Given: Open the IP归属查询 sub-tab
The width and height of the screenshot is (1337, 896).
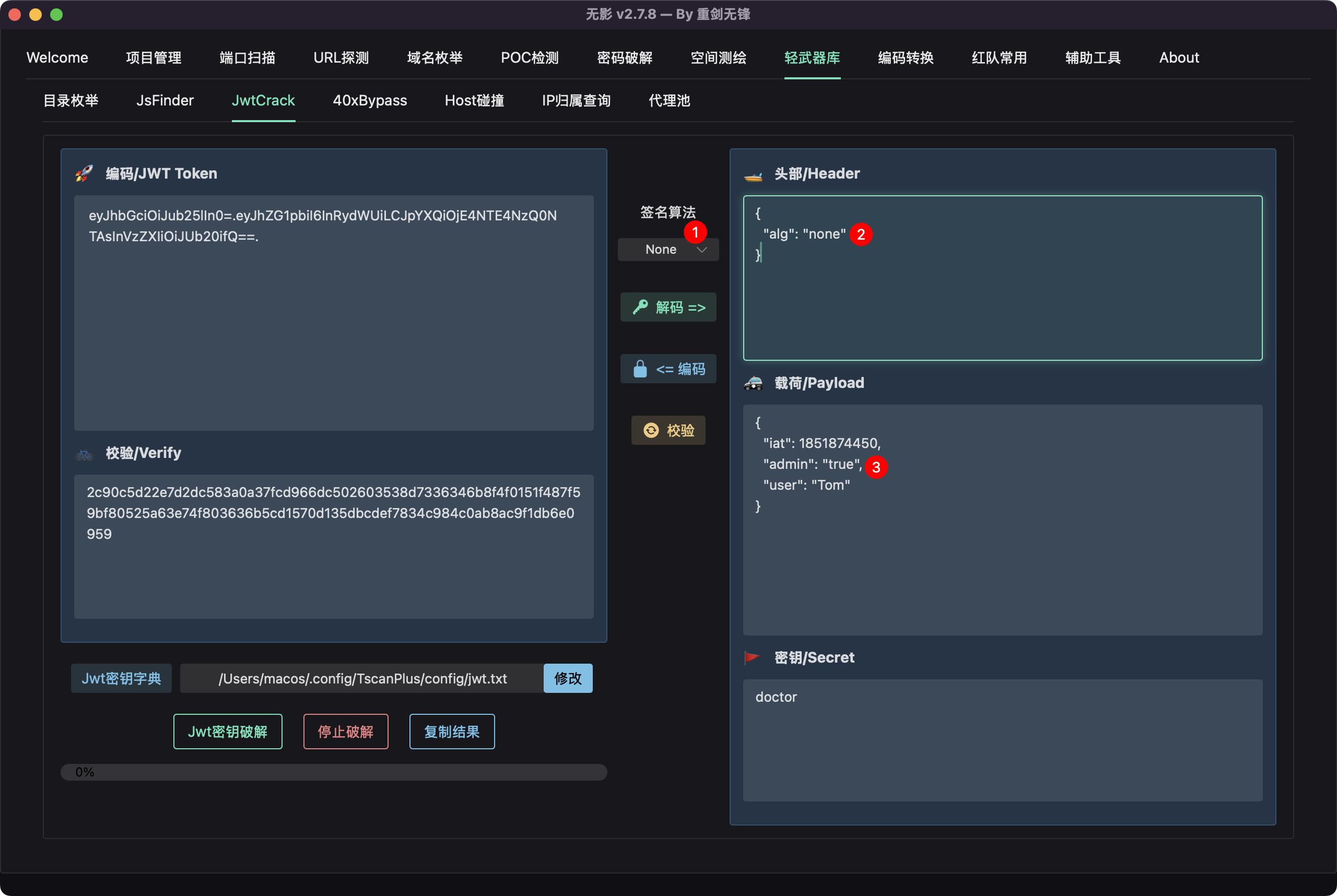Looking at the screenshot, I should click(576, 101).
